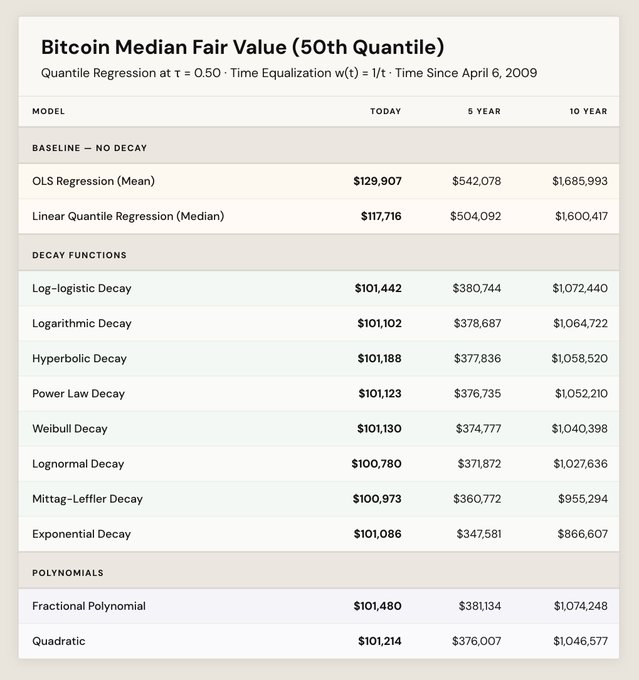The height and width of the screenshot is (680, 639).
Task: Select the Power Law Decay today value $101,123
Action: pos(380,394)
